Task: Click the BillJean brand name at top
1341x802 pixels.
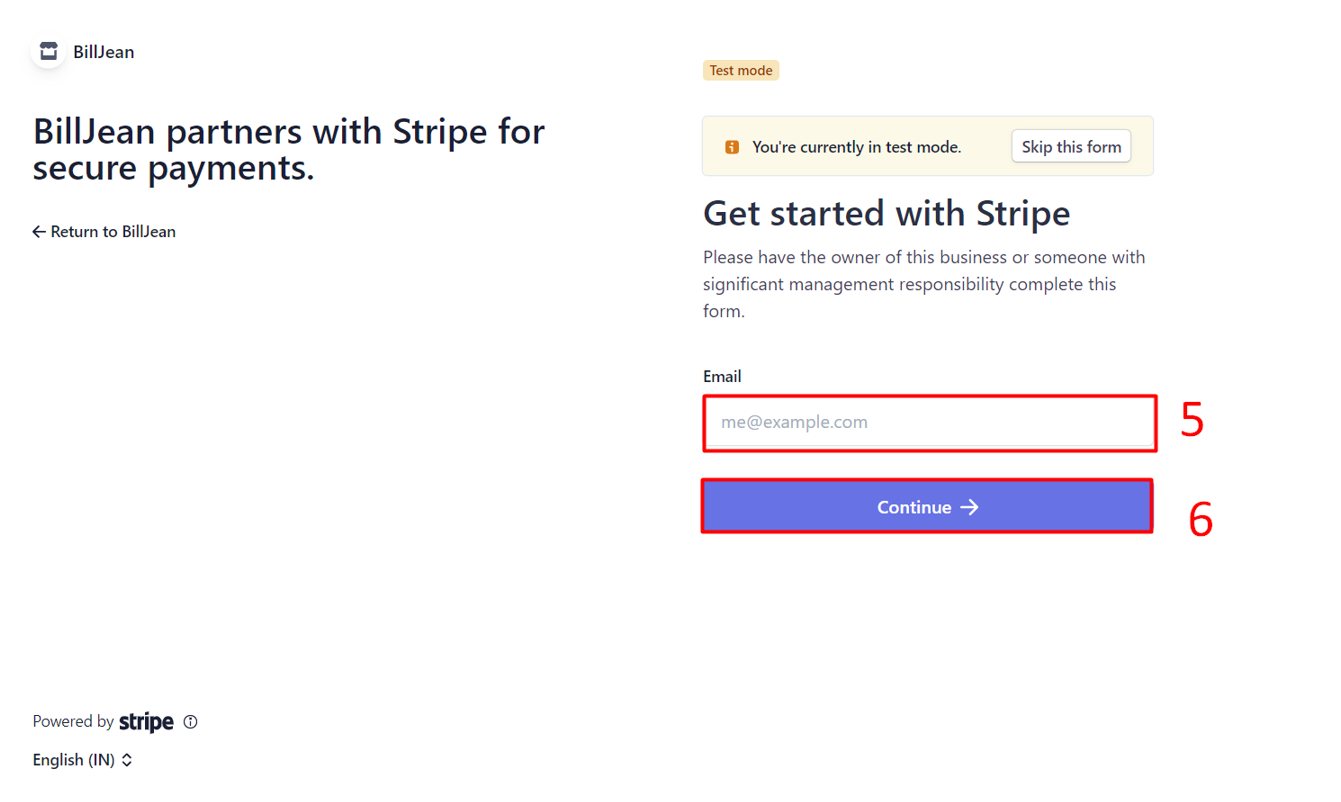Action: (103, 52)
